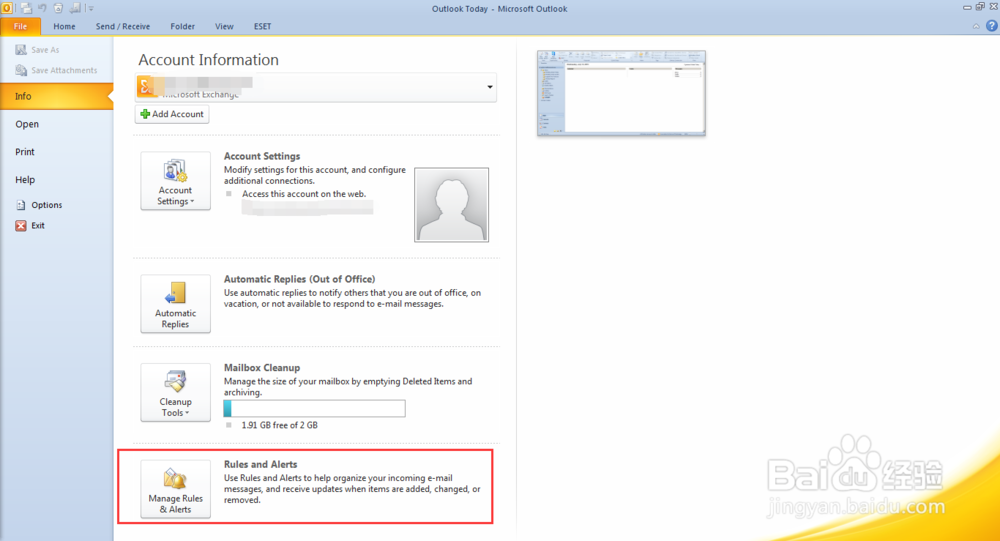Viewport: 1000px width, 541px height.
Task: Click the 'Access this account on the web.' text
Action: point(304,194)
